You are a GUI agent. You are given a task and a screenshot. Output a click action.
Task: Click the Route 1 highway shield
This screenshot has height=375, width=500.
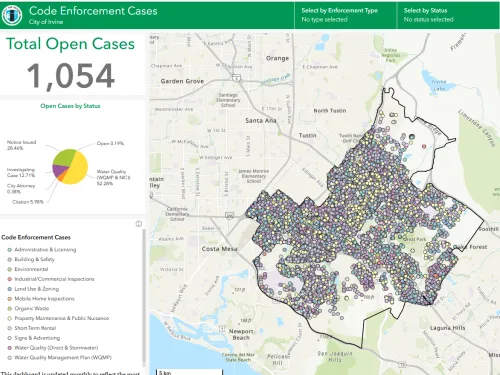(222, 329)
